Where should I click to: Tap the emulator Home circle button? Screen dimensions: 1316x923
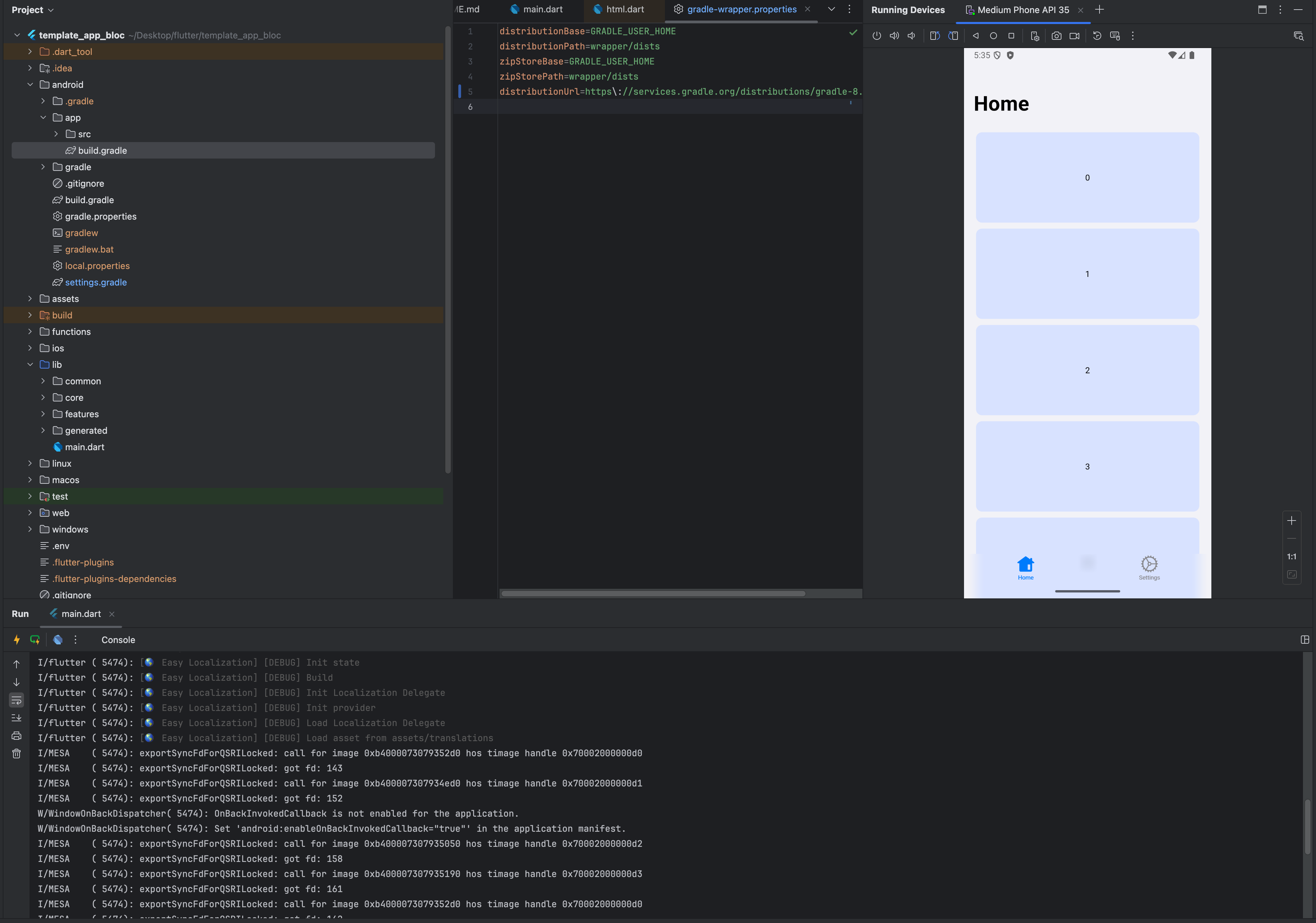(x=993, y=36)
